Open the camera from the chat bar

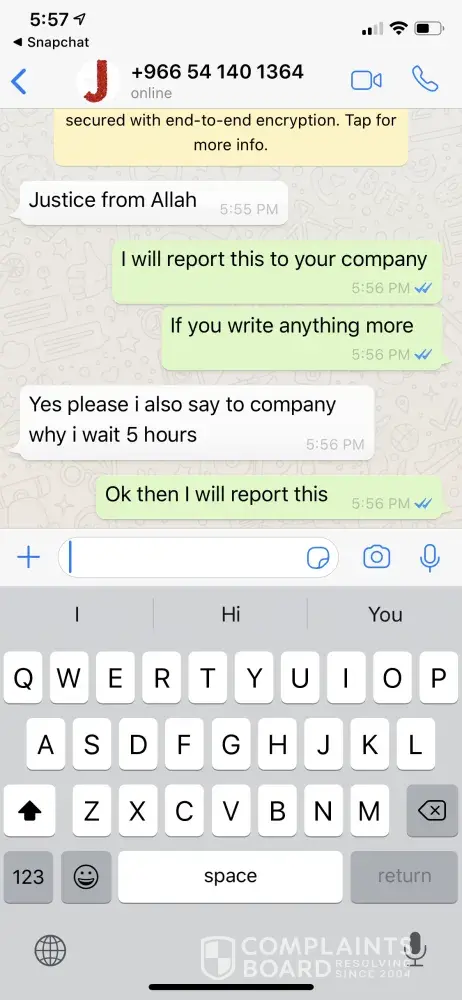pos(376,557)
